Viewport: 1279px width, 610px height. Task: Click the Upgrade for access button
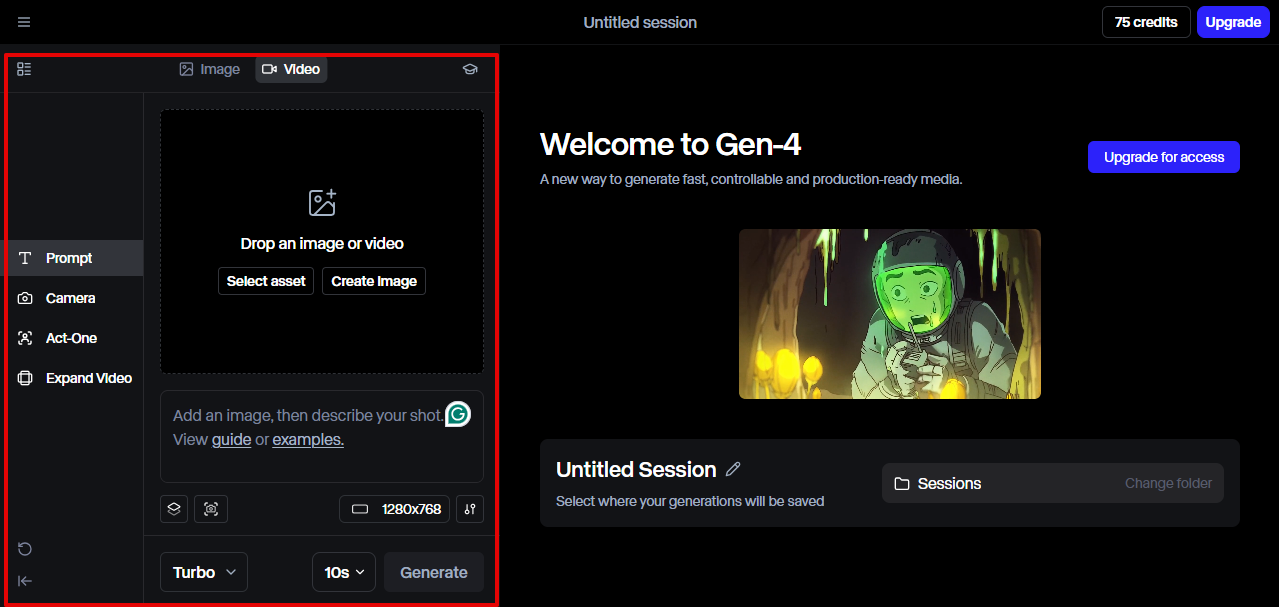click(1163, 157)
